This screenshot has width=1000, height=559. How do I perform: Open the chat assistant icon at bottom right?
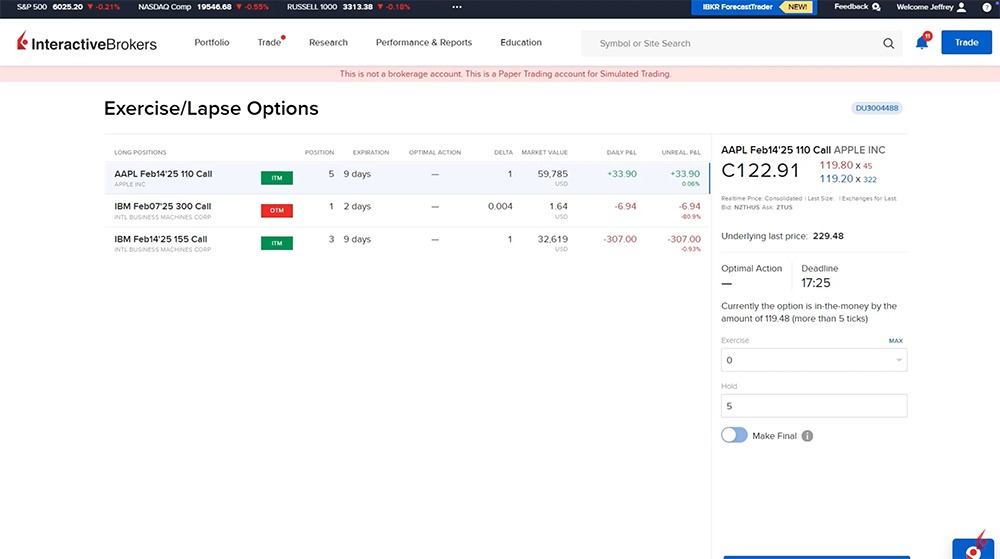973,548
